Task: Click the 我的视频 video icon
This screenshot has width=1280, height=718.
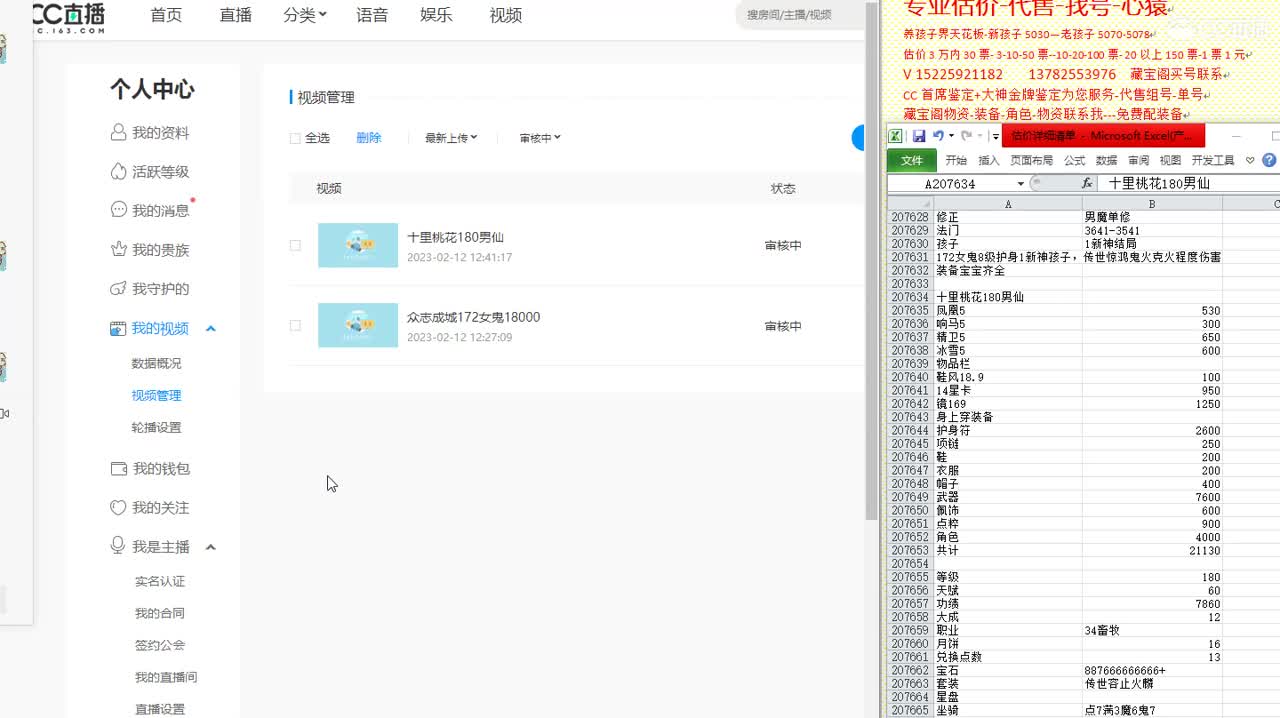Action: 118,328
